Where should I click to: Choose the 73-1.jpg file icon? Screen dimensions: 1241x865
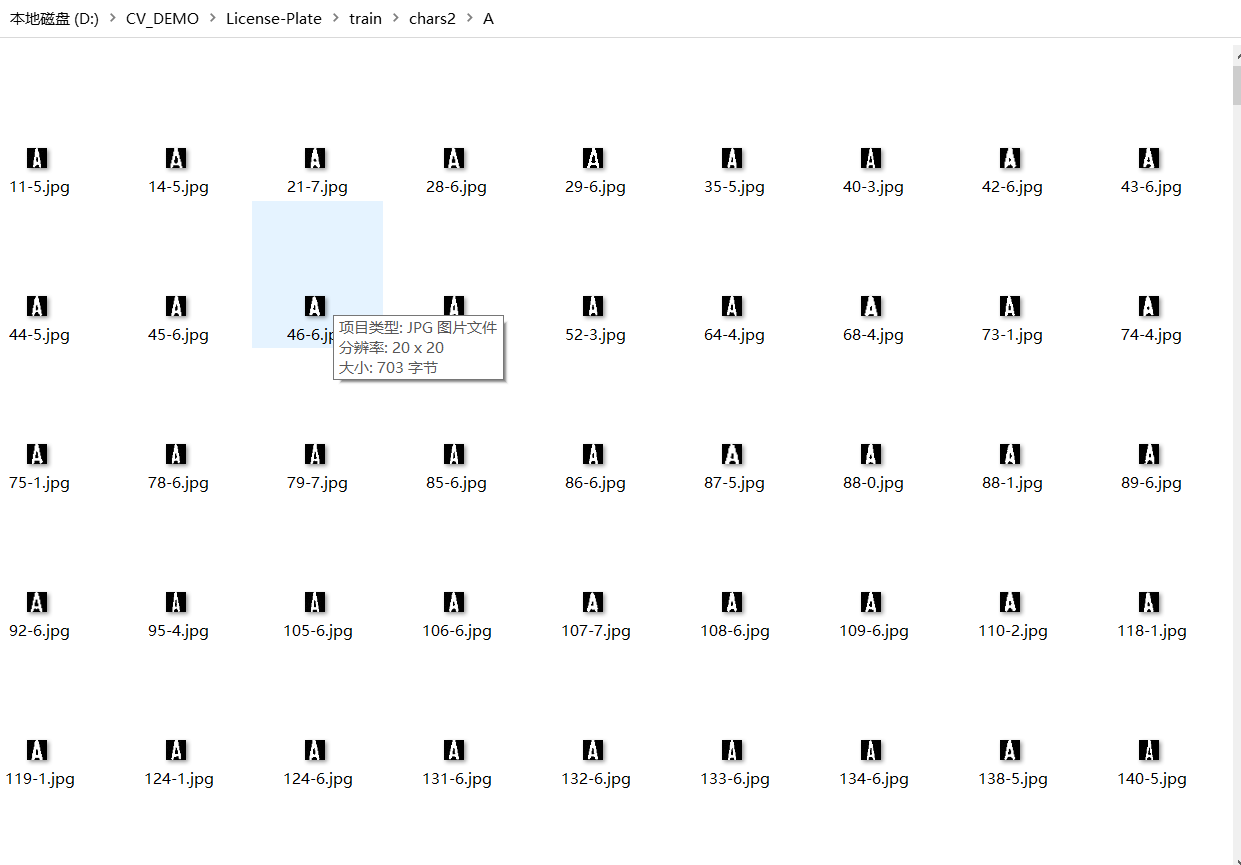[x=1010, y=306]
